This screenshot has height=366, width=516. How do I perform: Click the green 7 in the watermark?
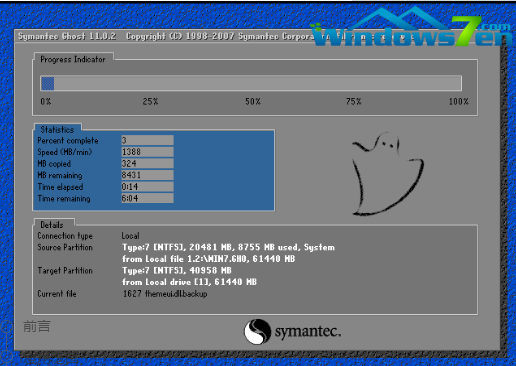466,31
